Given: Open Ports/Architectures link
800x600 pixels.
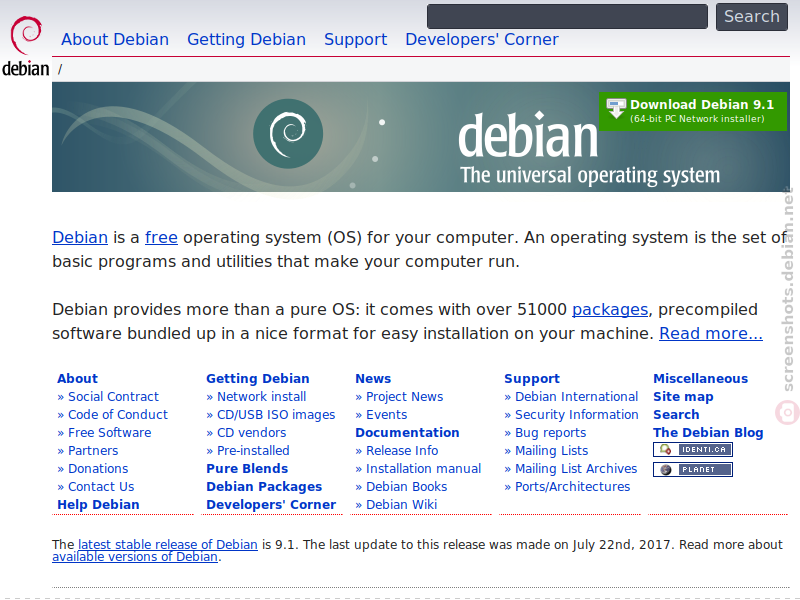Looking at the screenshot, I should [x=572, y=487].
